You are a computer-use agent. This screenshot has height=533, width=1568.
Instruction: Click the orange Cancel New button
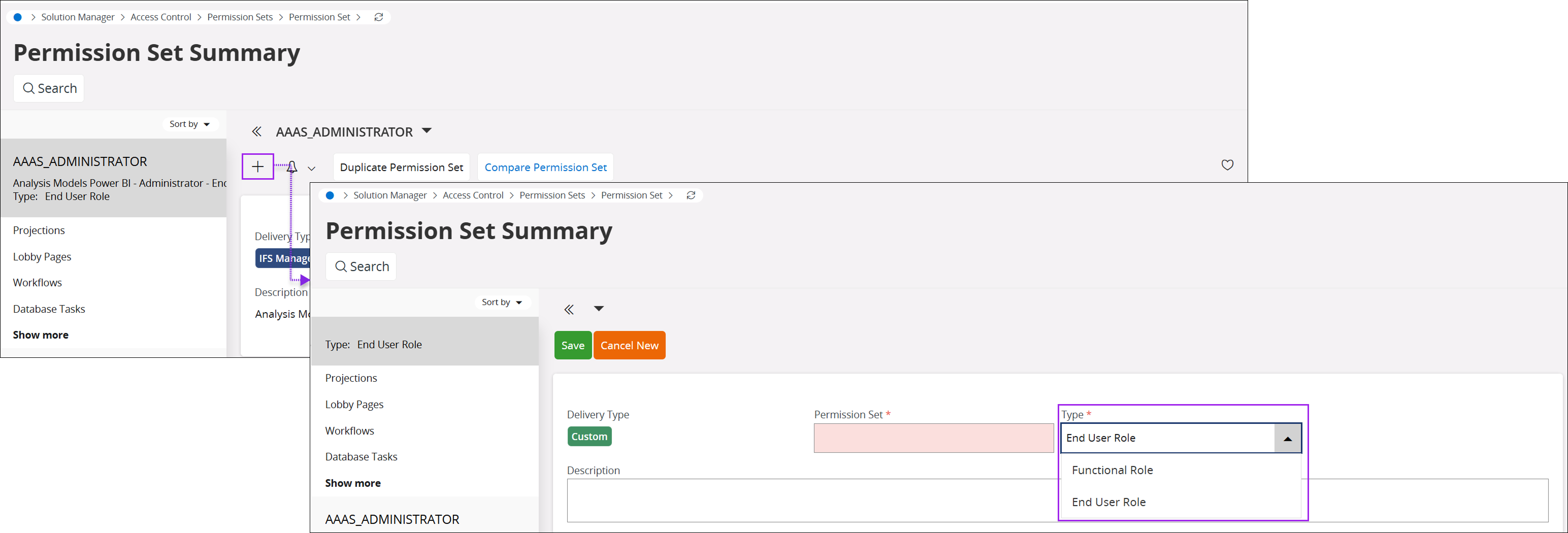point(630,345)
